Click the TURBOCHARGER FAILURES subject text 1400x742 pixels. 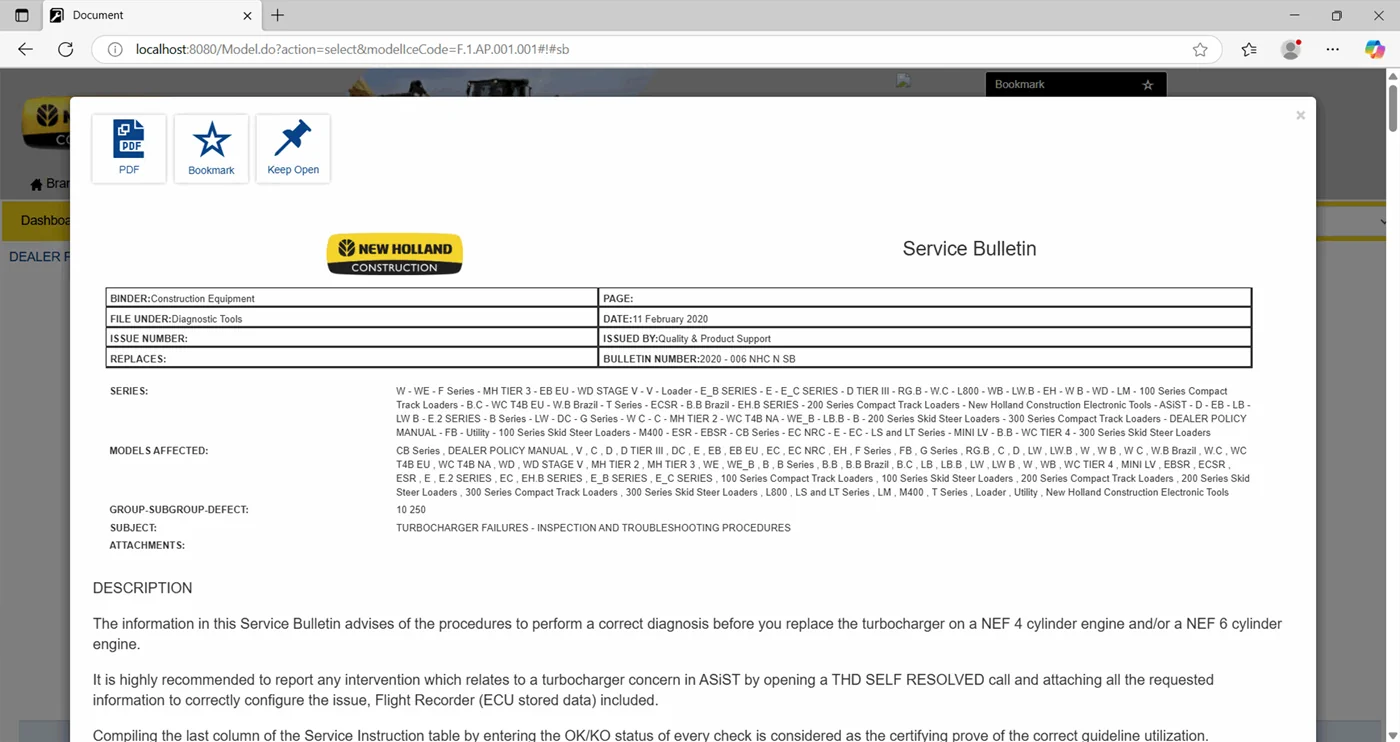593,528
